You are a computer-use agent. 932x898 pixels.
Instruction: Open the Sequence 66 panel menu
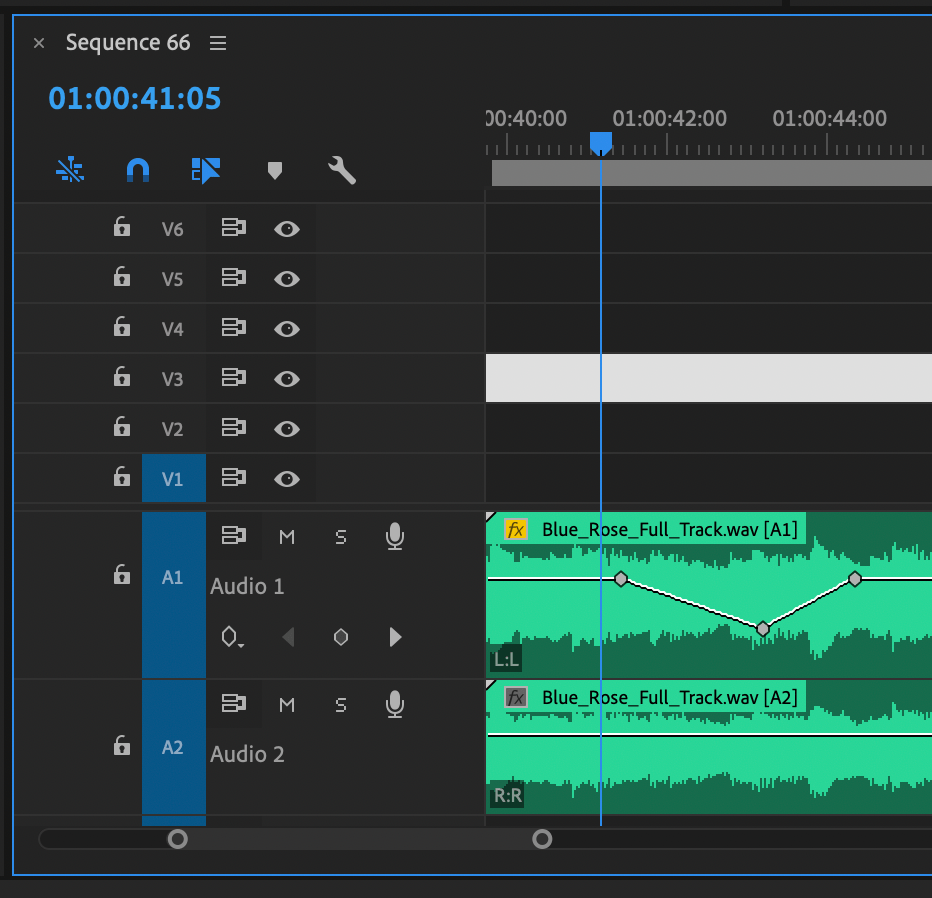pyautogui.click(x=218, y=43)
